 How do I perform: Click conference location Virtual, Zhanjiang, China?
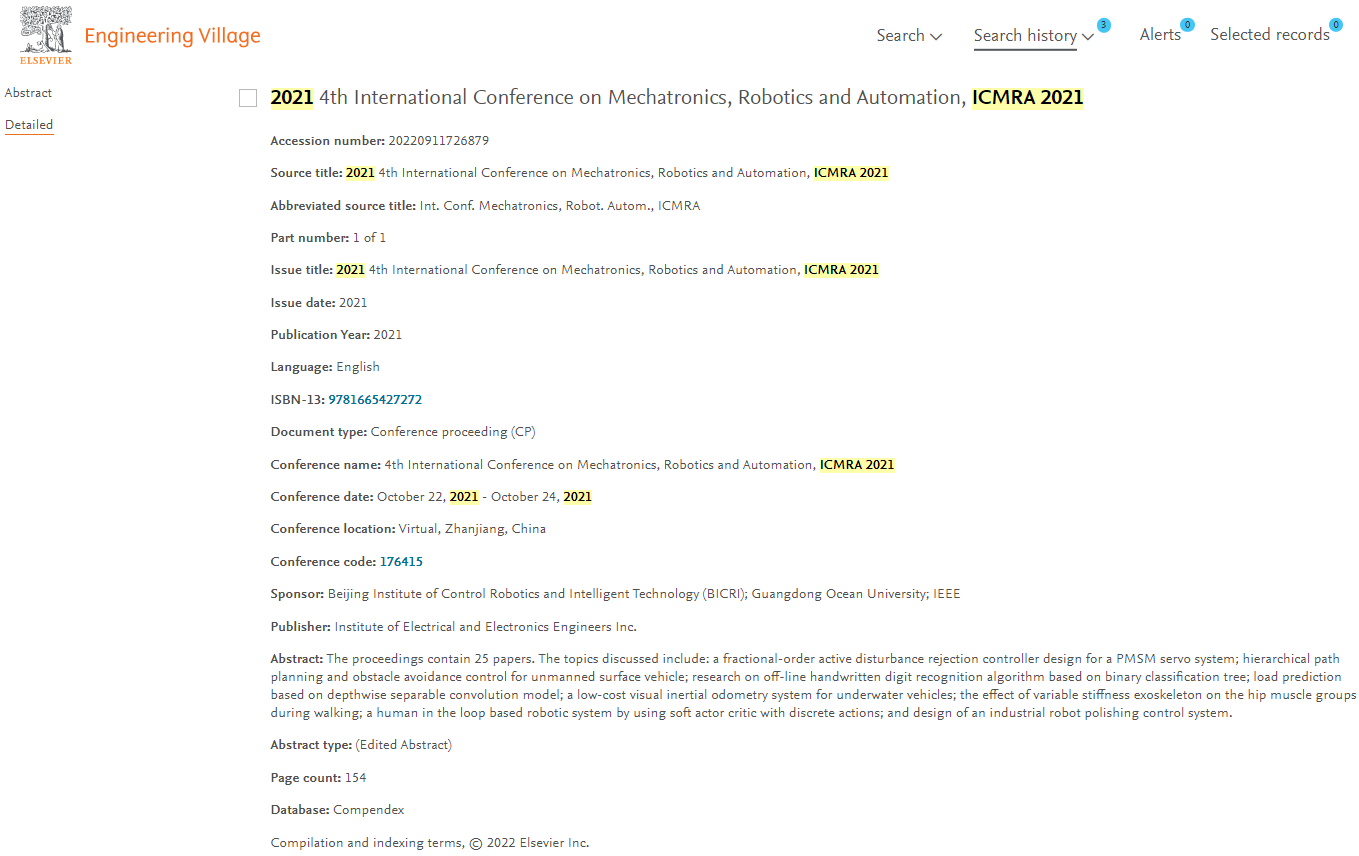tap(472, 529)
